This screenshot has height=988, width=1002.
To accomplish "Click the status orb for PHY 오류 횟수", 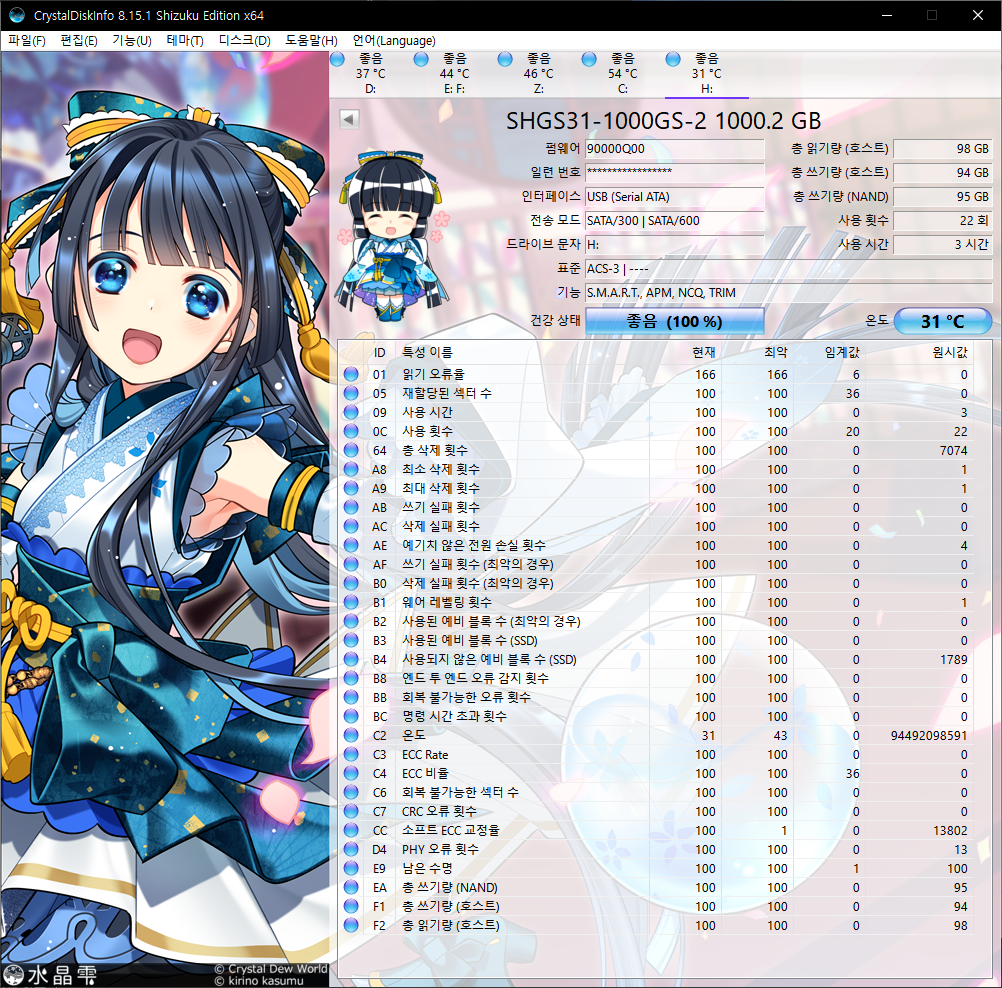I will [x=351, y=849].
